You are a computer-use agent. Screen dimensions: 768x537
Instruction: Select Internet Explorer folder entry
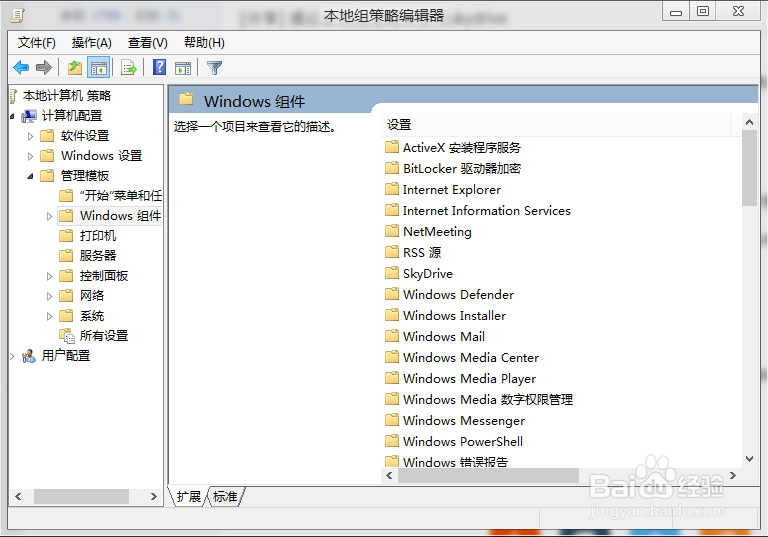pos(452,190)
